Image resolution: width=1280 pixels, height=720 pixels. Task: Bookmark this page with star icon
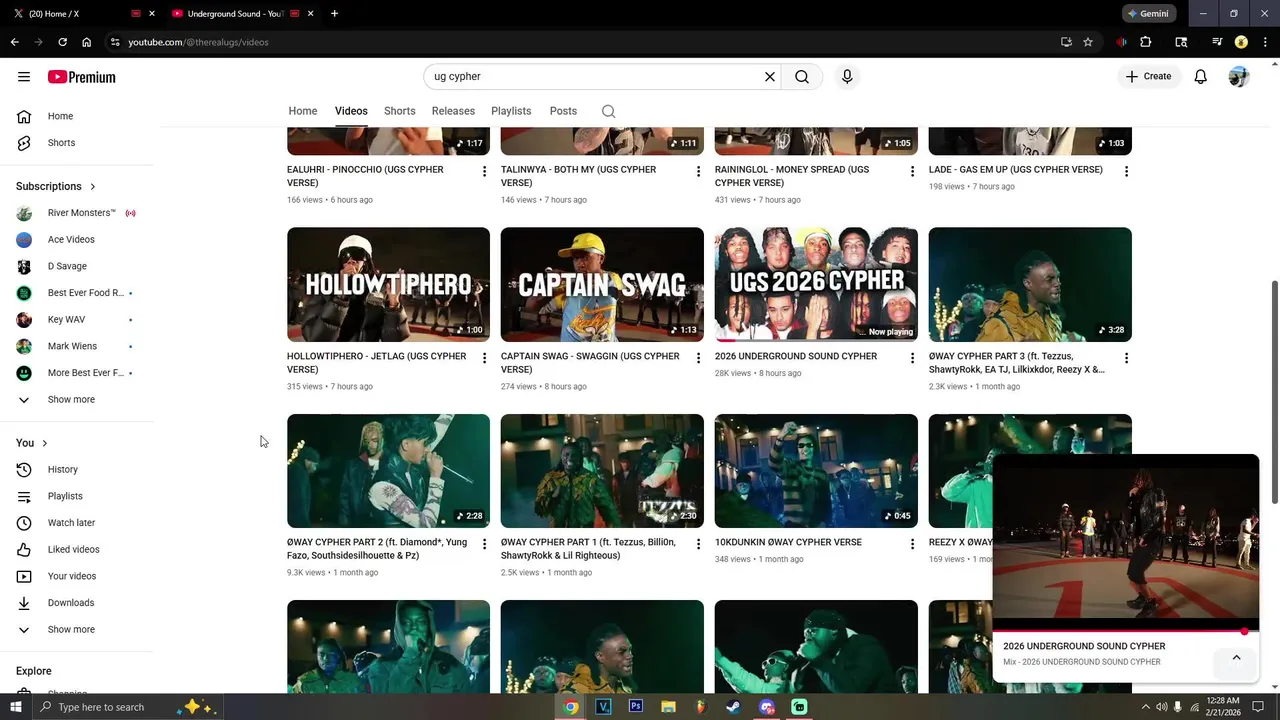pos(1088,42)
